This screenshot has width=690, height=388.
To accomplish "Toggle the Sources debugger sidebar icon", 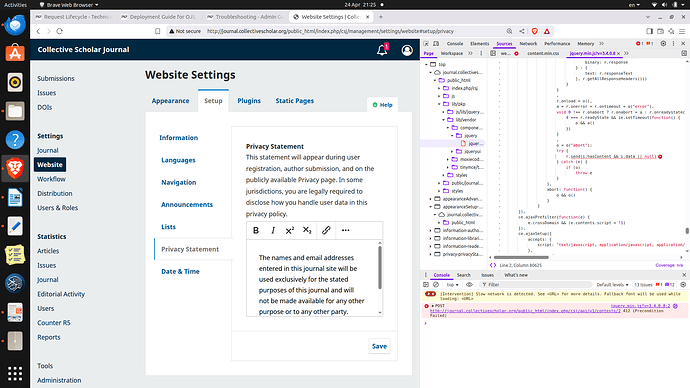I will 684,53.
